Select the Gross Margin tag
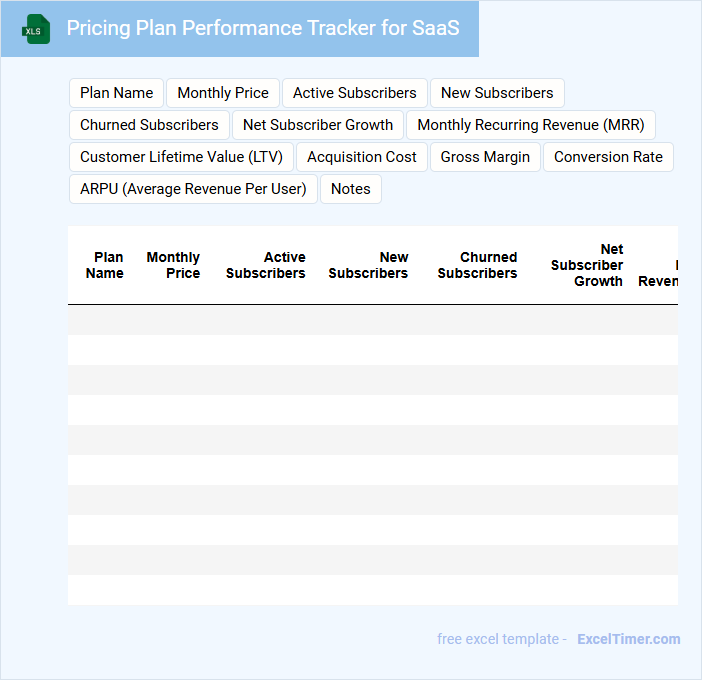702x680 pixels. [485, 157]
